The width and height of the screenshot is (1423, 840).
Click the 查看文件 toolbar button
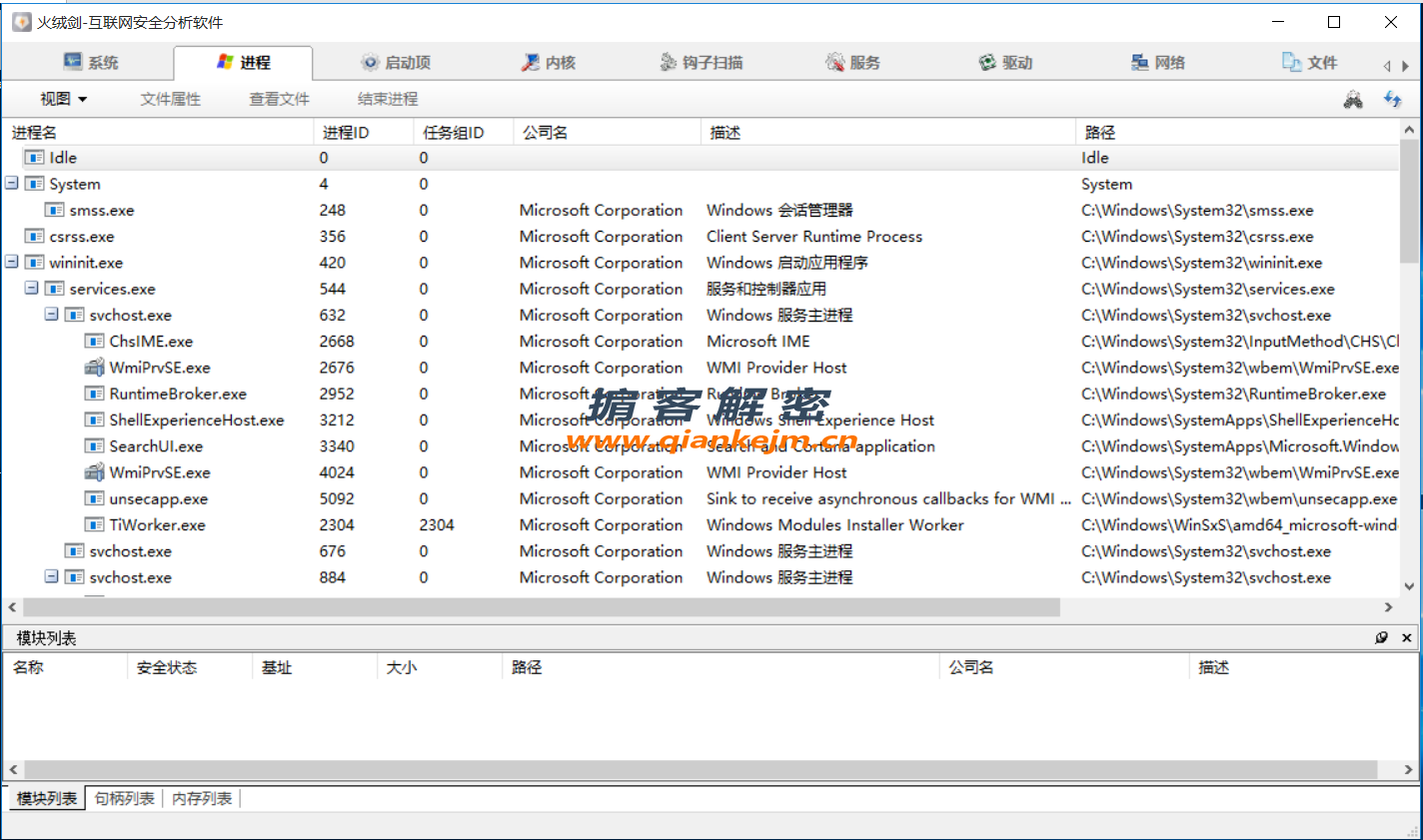[x=279, y=99]
